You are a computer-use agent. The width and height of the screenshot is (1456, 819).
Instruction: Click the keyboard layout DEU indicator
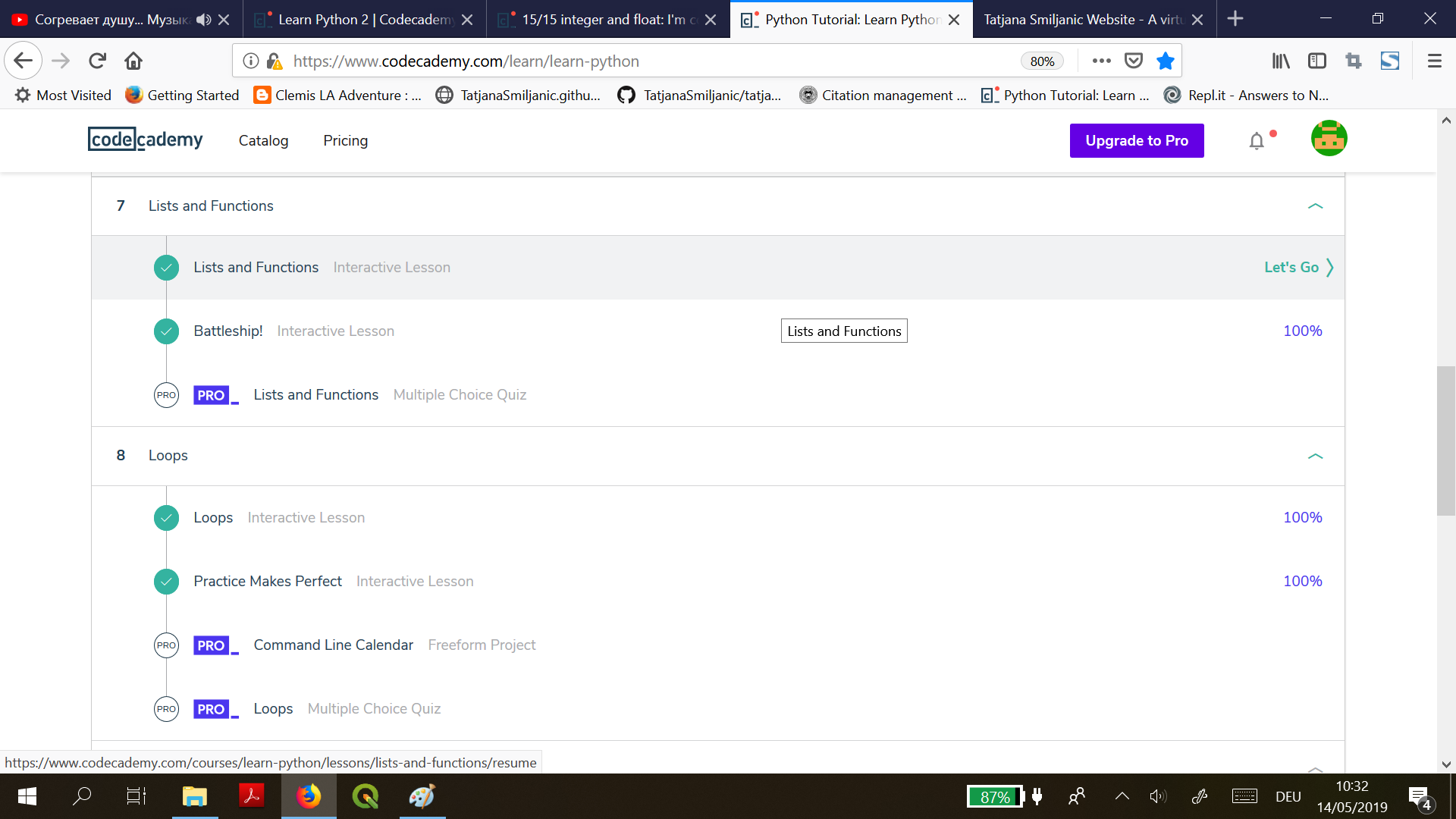coord(1290,796)
